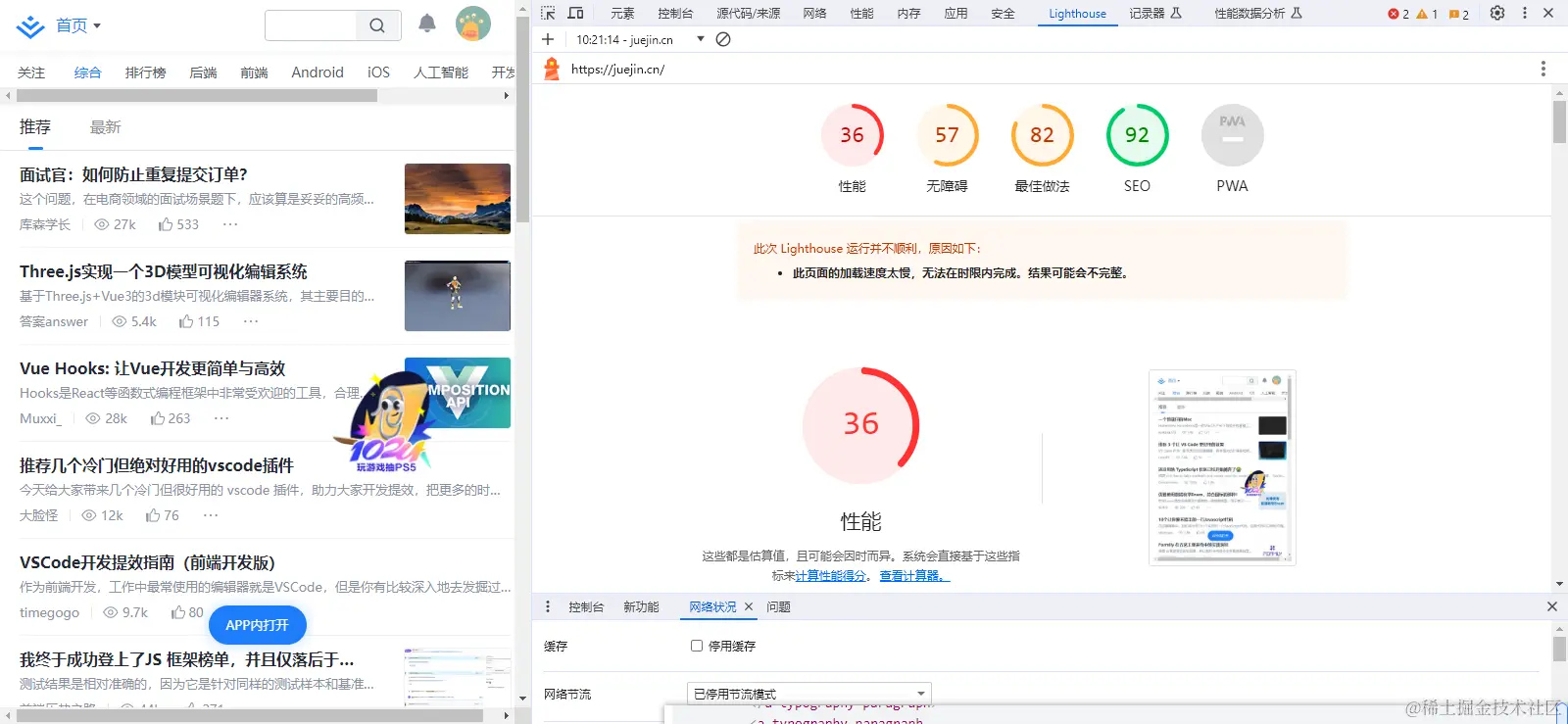This screenshot has height=724, width=1568.
Task: Open the 内存 panel
Action: click(x=908, y=14)
